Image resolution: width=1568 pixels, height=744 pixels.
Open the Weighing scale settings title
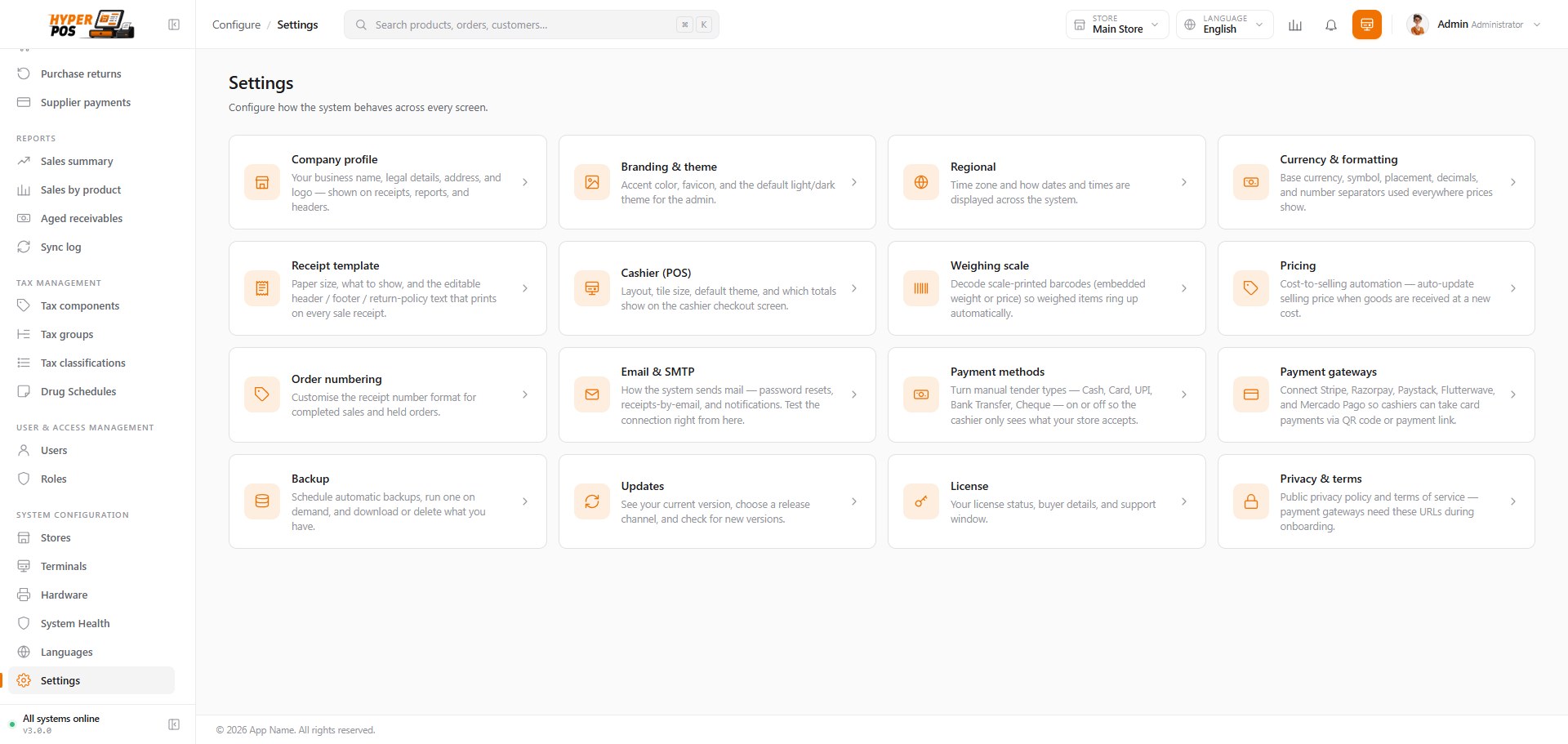coord(989,265)
